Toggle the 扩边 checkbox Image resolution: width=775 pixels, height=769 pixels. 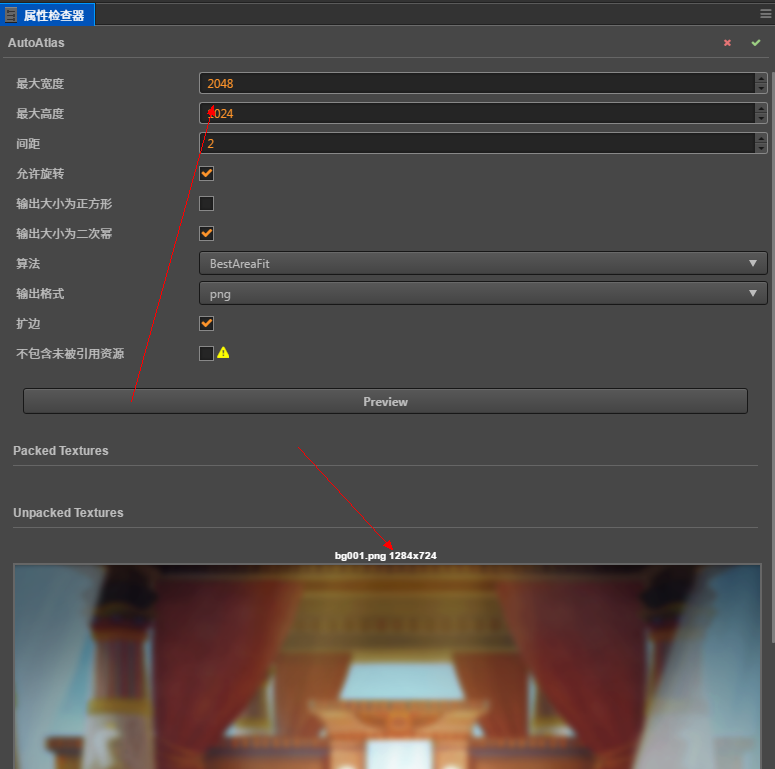[x=207, y=323]
